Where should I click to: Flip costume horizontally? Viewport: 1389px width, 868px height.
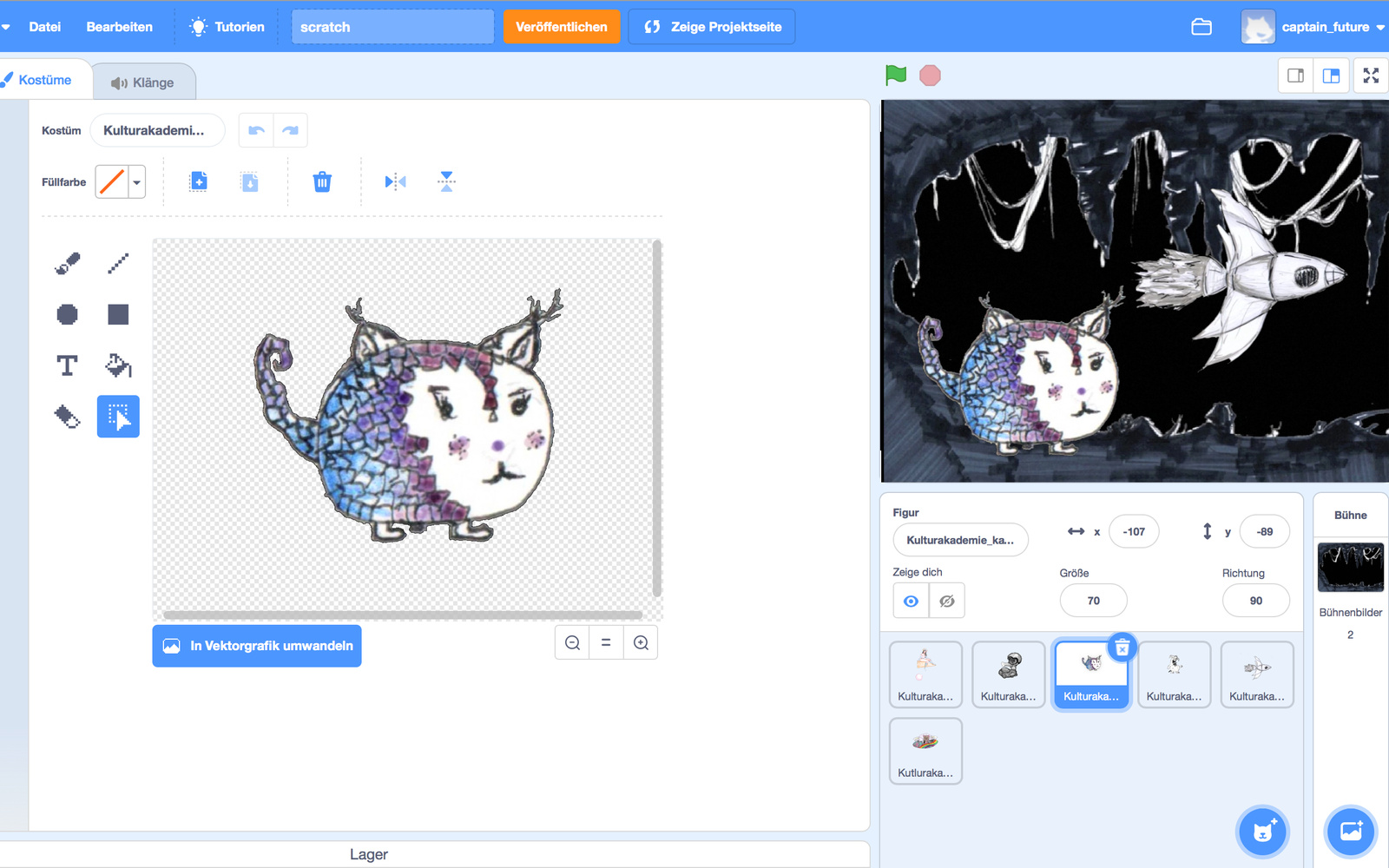(x=395, y=181)
